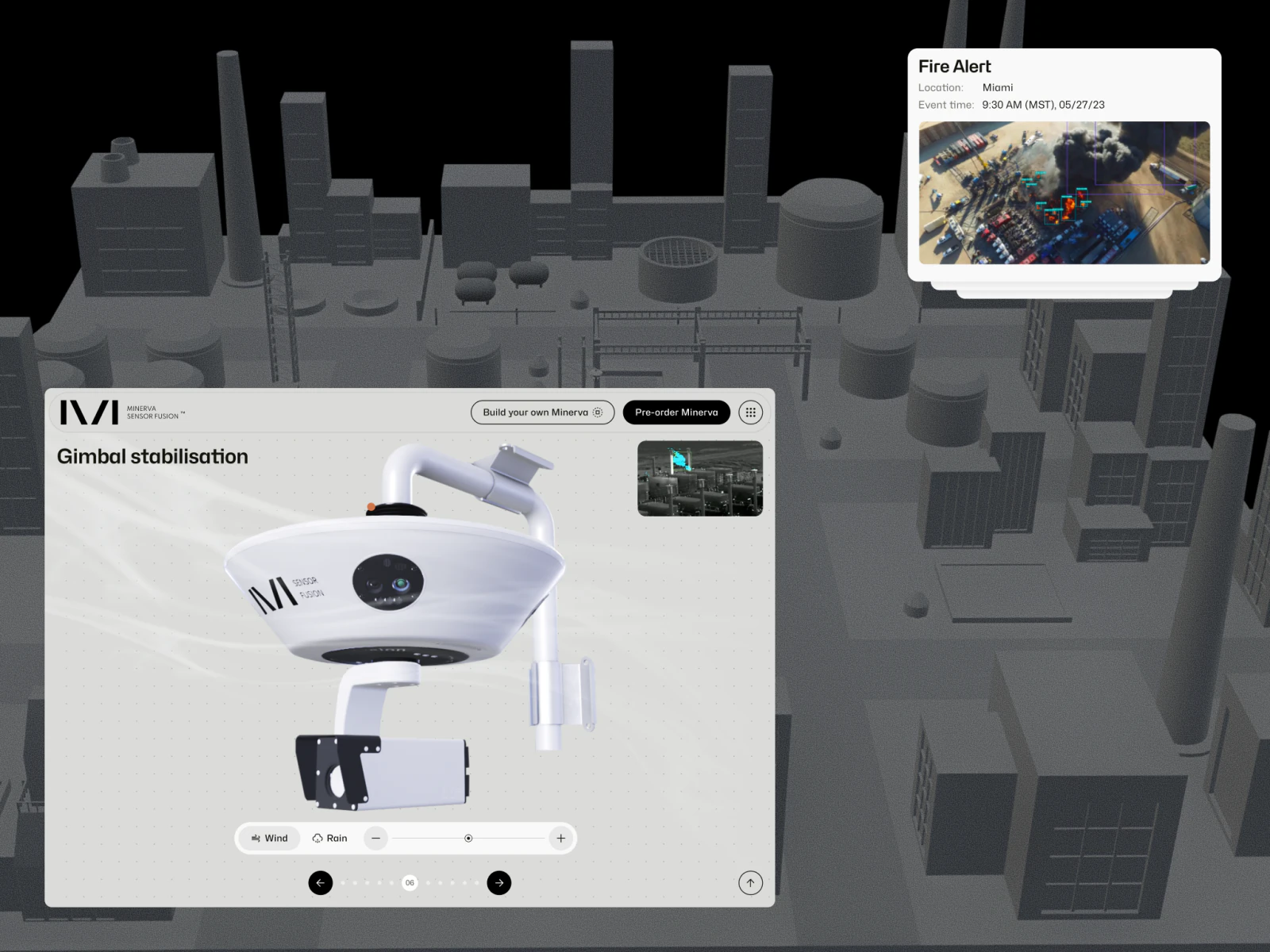The image size is (1270, 952).
Task: Switch to the Rain simulation toggle
Action: coord(329,839)
